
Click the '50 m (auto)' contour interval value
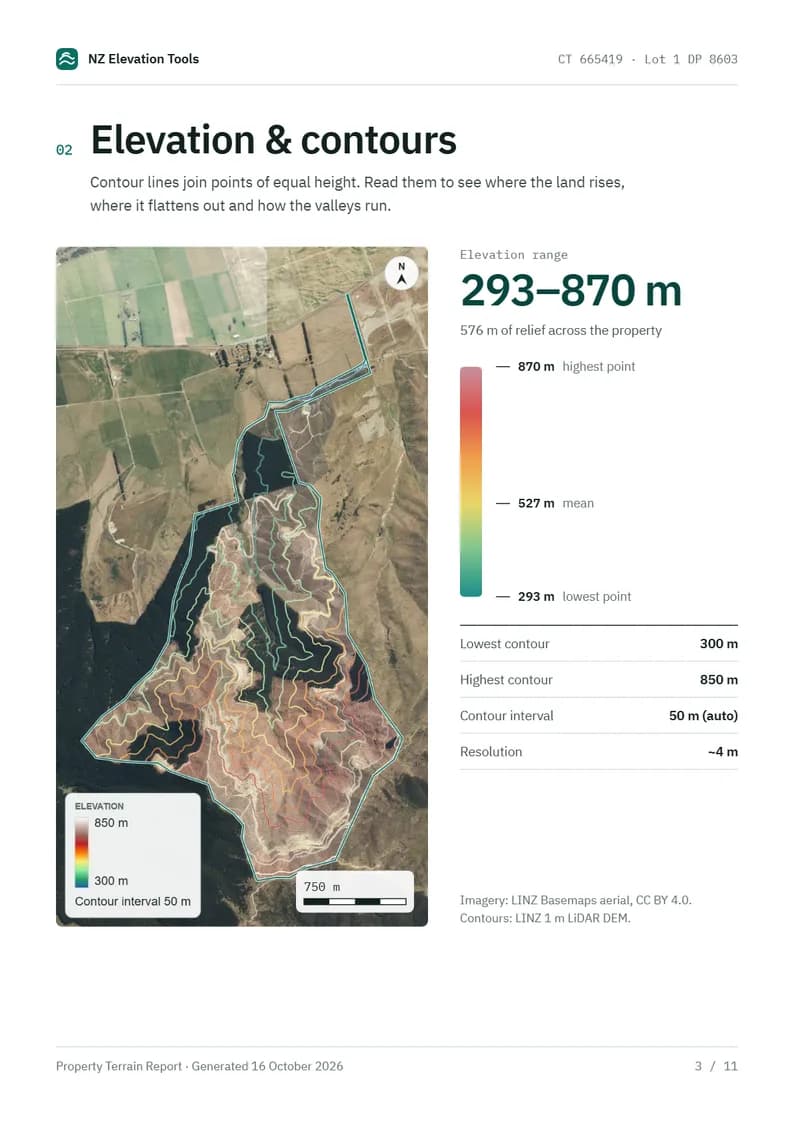[703, 715]
